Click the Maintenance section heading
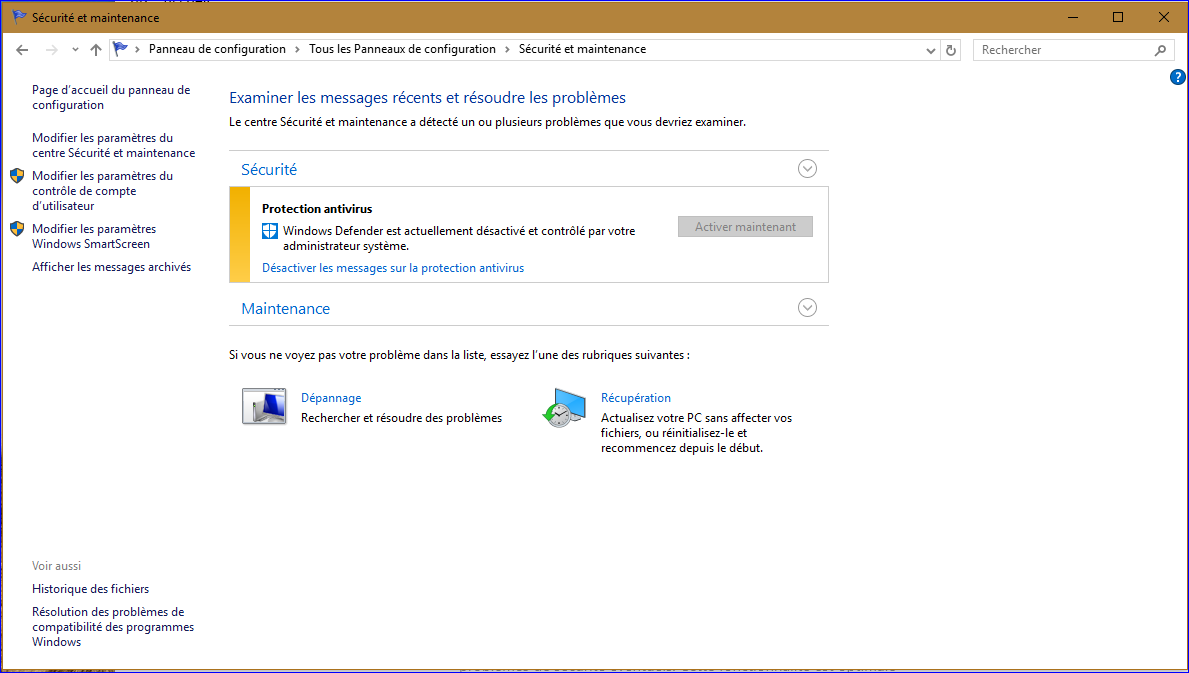Viewport: 1189px width, 673px height. pos(285,308)
